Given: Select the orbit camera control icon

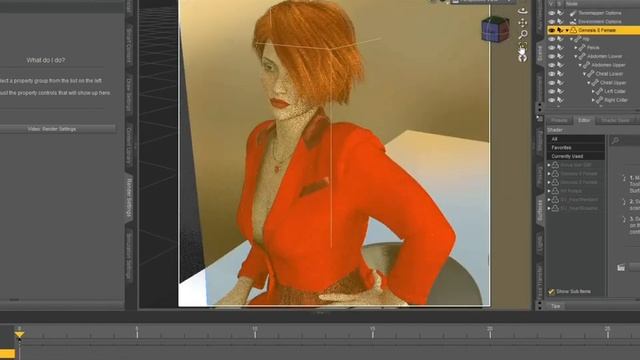Looking at the screenshot, I should coord(522,11).
